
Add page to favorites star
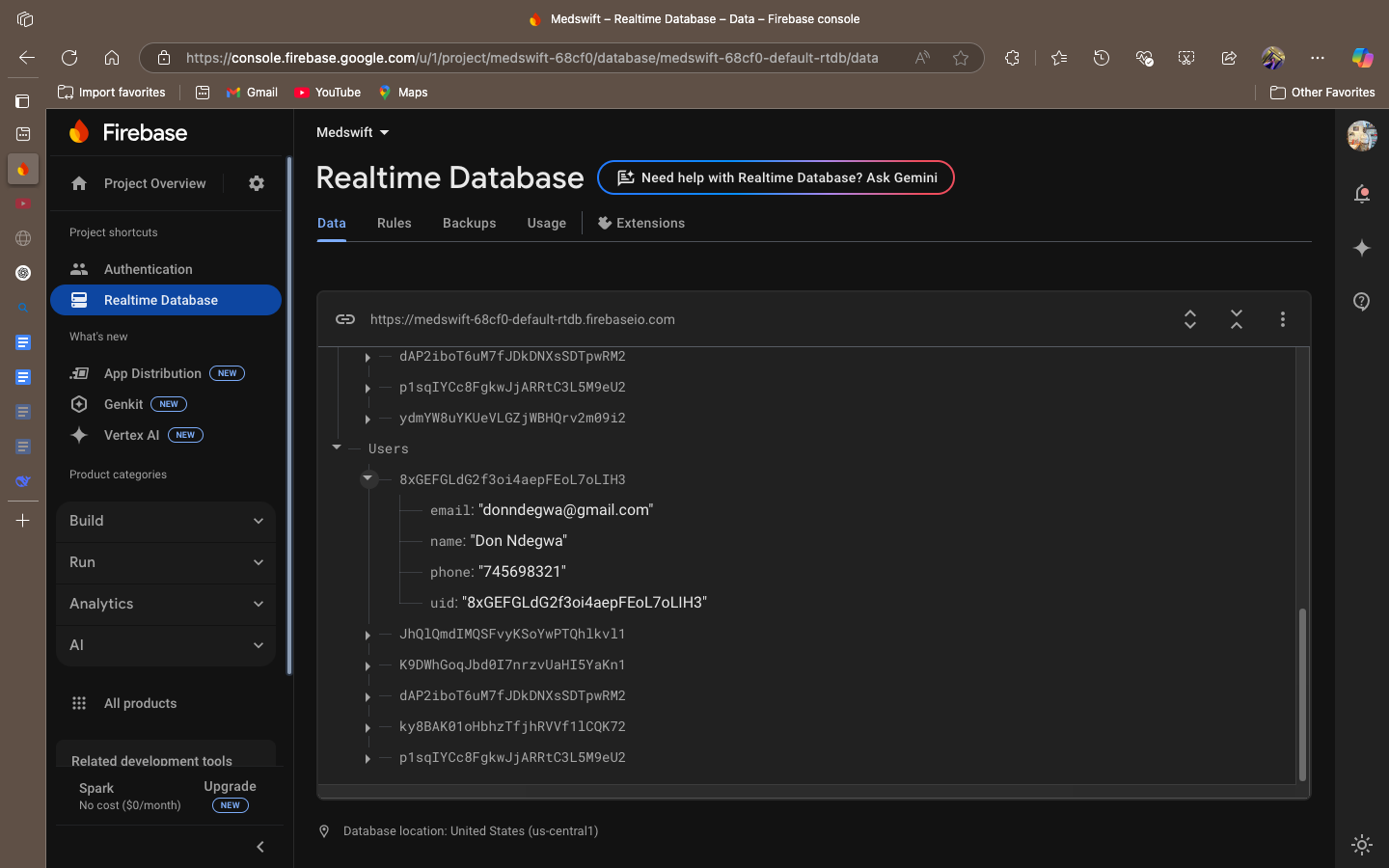tap(961, 58)
